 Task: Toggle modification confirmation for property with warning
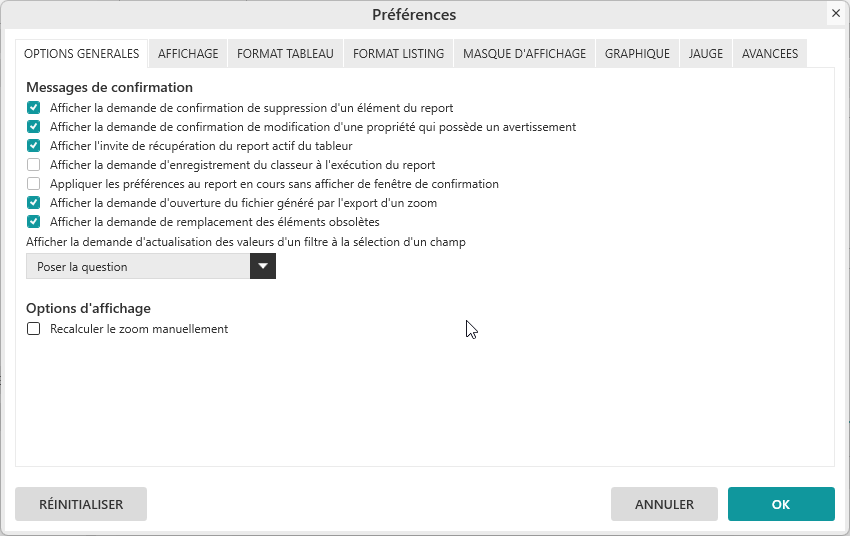tap(34, 127)
